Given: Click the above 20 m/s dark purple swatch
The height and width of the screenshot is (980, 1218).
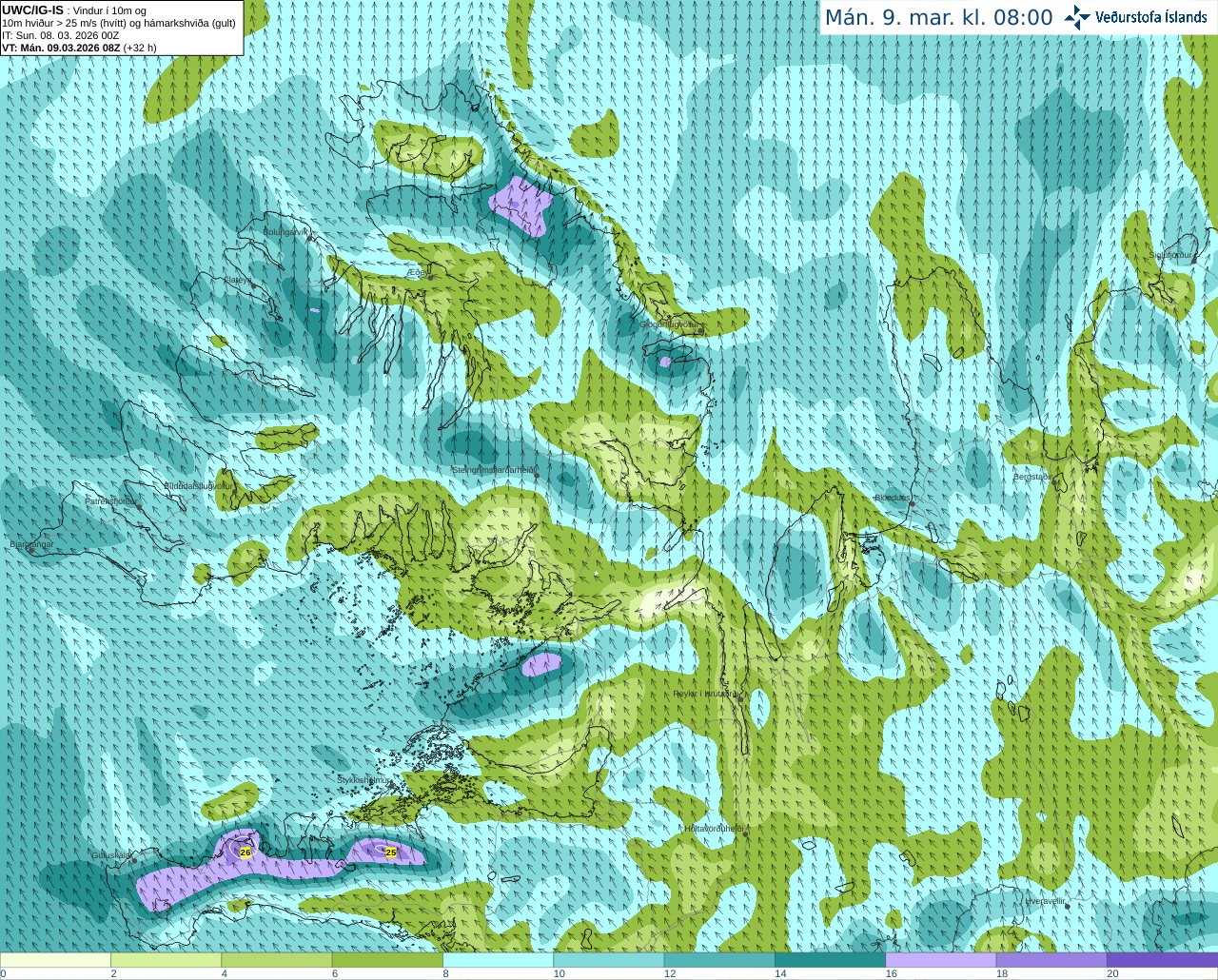Looking at the screenshot, I should point(1162,960).
